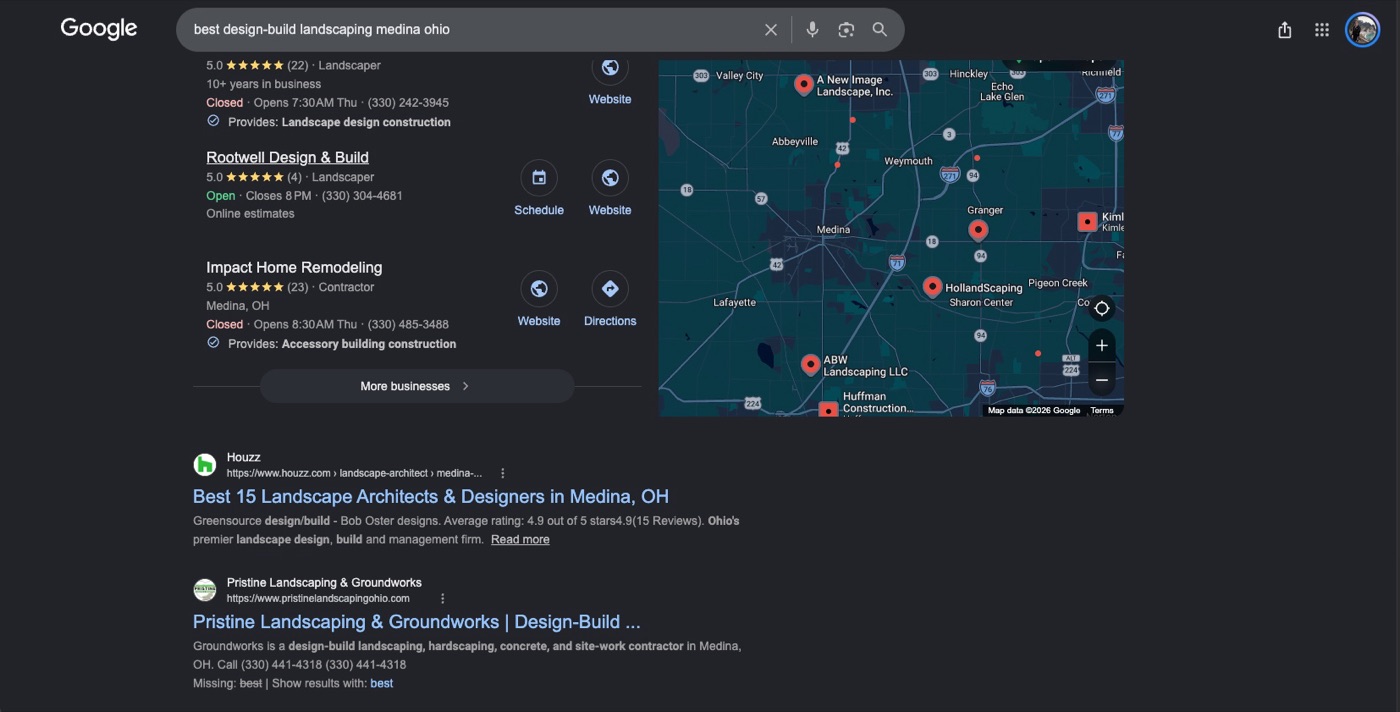Zoom in on the map
This screenshot has width=1400, height=712.
point(1102,346)
